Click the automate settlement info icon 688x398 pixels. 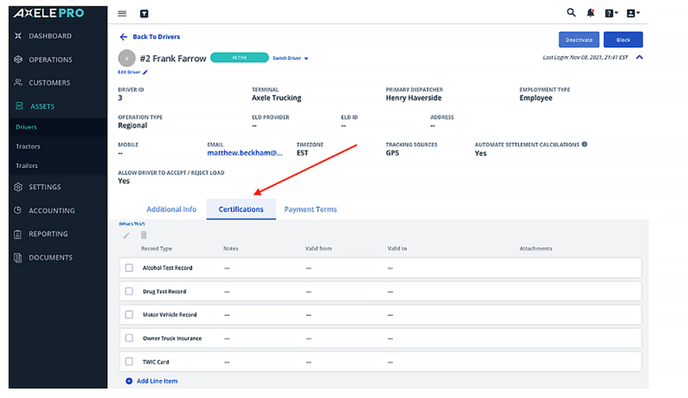tap(584, 144)
